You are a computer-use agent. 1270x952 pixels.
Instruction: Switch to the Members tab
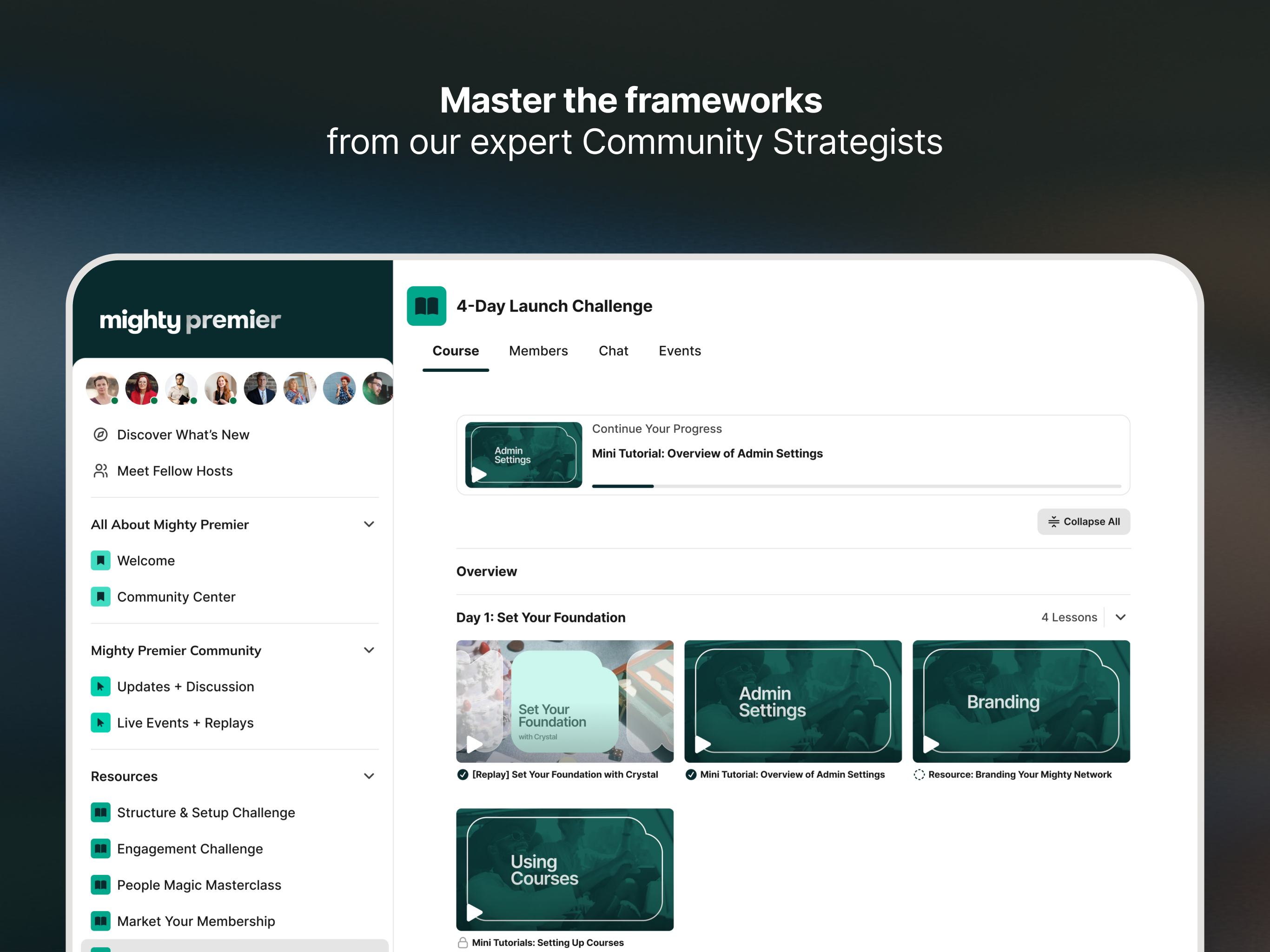point(538,351)
